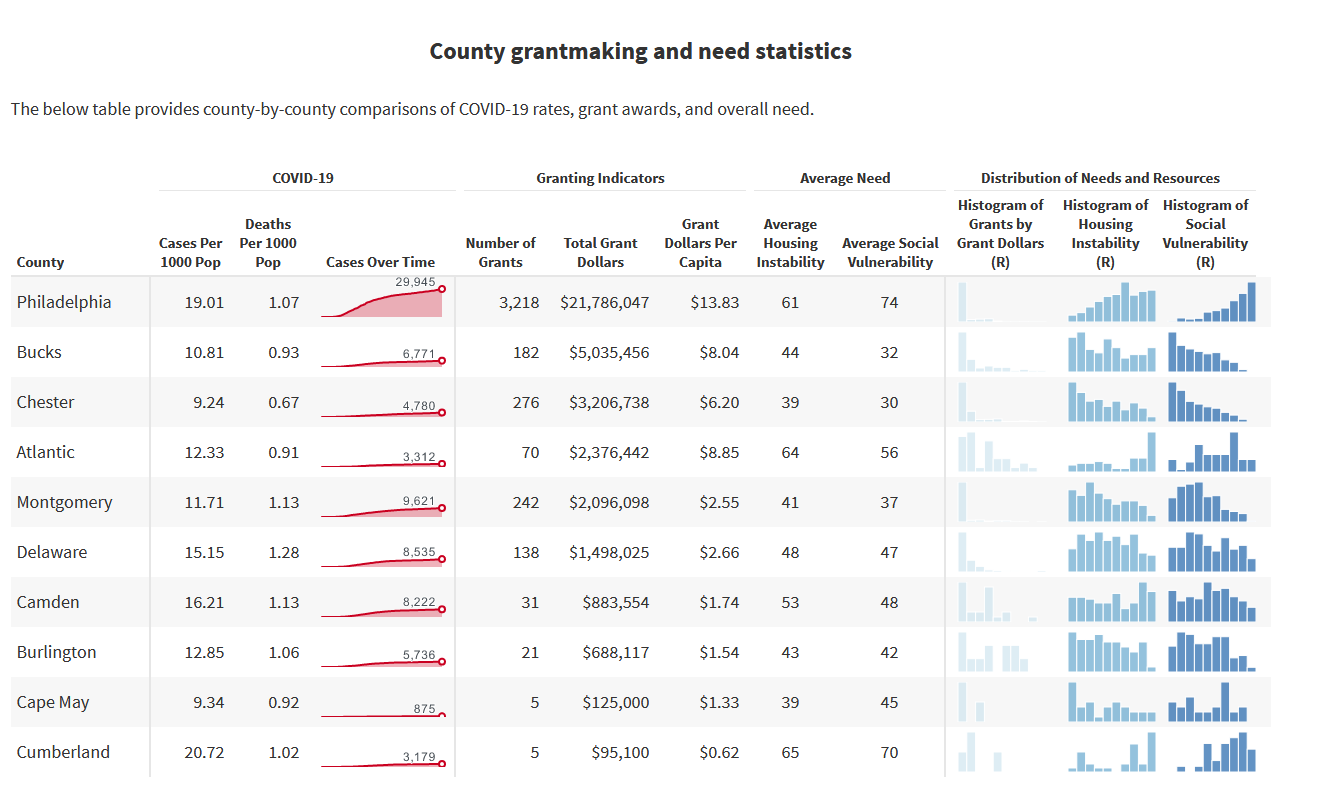Select the Burlington county name
Image resolution: width=1326 pixels, height=786 pixels.
56,652
